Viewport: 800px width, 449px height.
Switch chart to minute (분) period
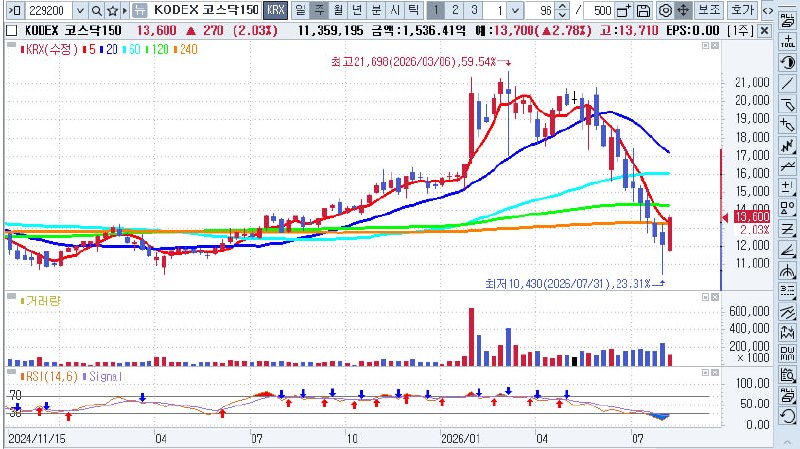pyautogui.click(x=376, y=10)
